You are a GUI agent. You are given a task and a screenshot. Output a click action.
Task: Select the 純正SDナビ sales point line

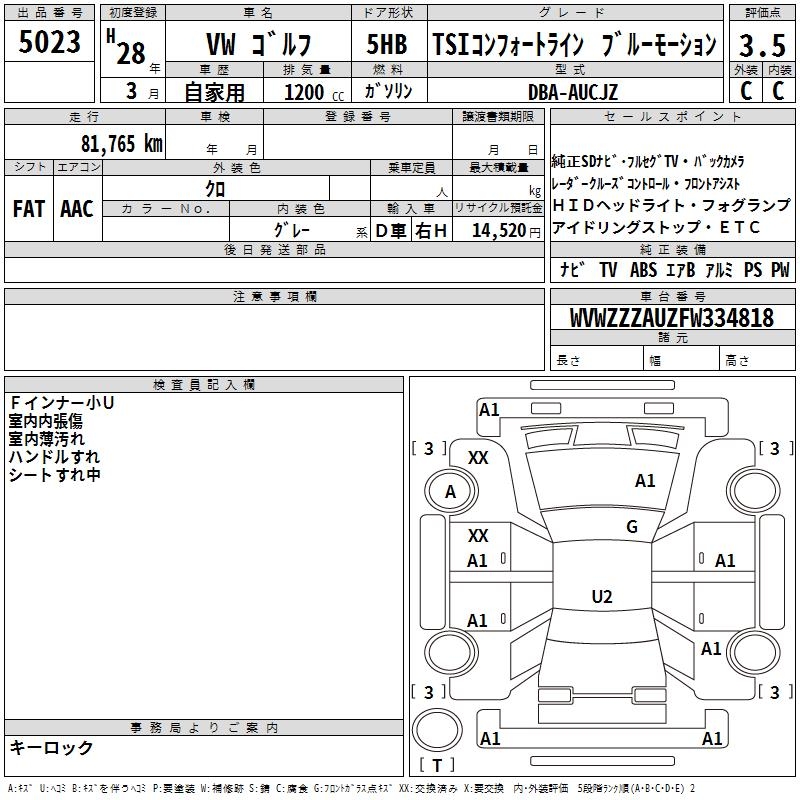click(647, 161)
